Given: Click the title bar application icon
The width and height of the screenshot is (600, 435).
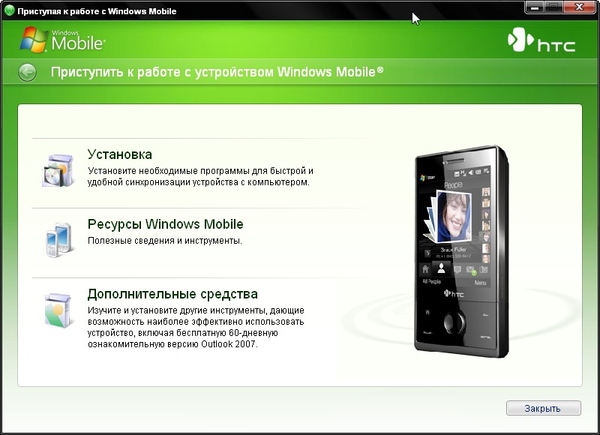Looking at the screenshot, I should [x=9, y=10].
